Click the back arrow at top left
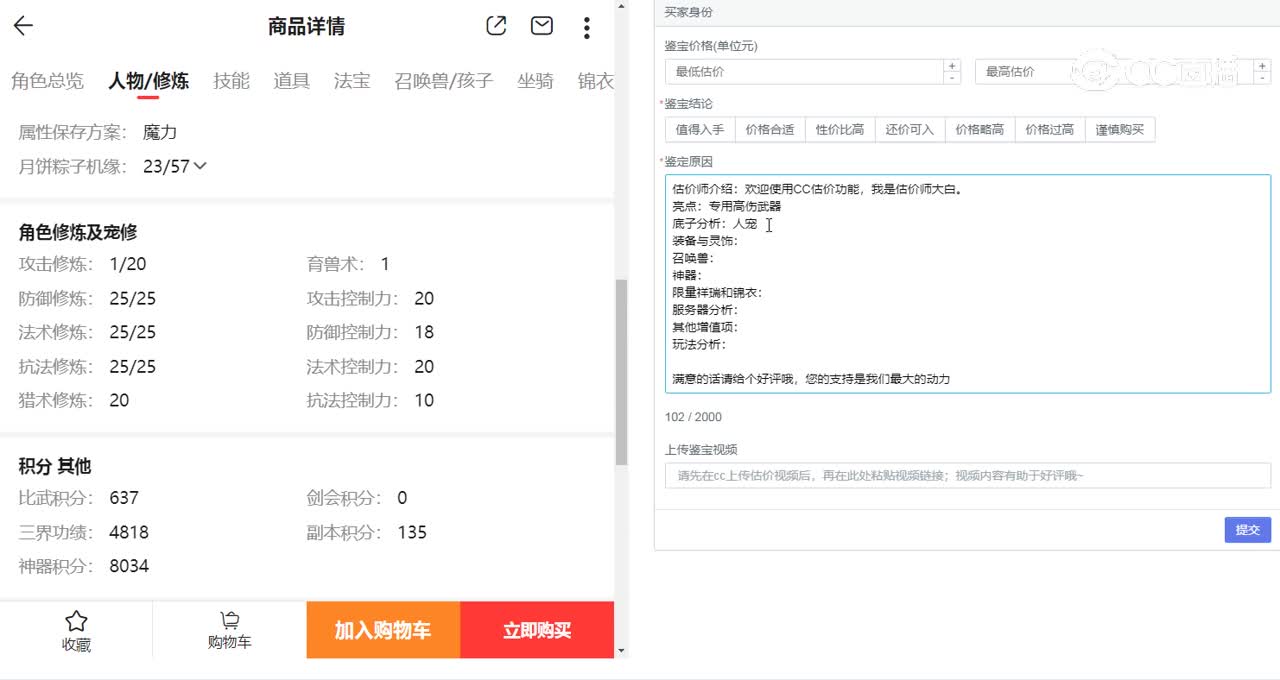The width and height of the screenshot is (1280, 680). point(22,26)
